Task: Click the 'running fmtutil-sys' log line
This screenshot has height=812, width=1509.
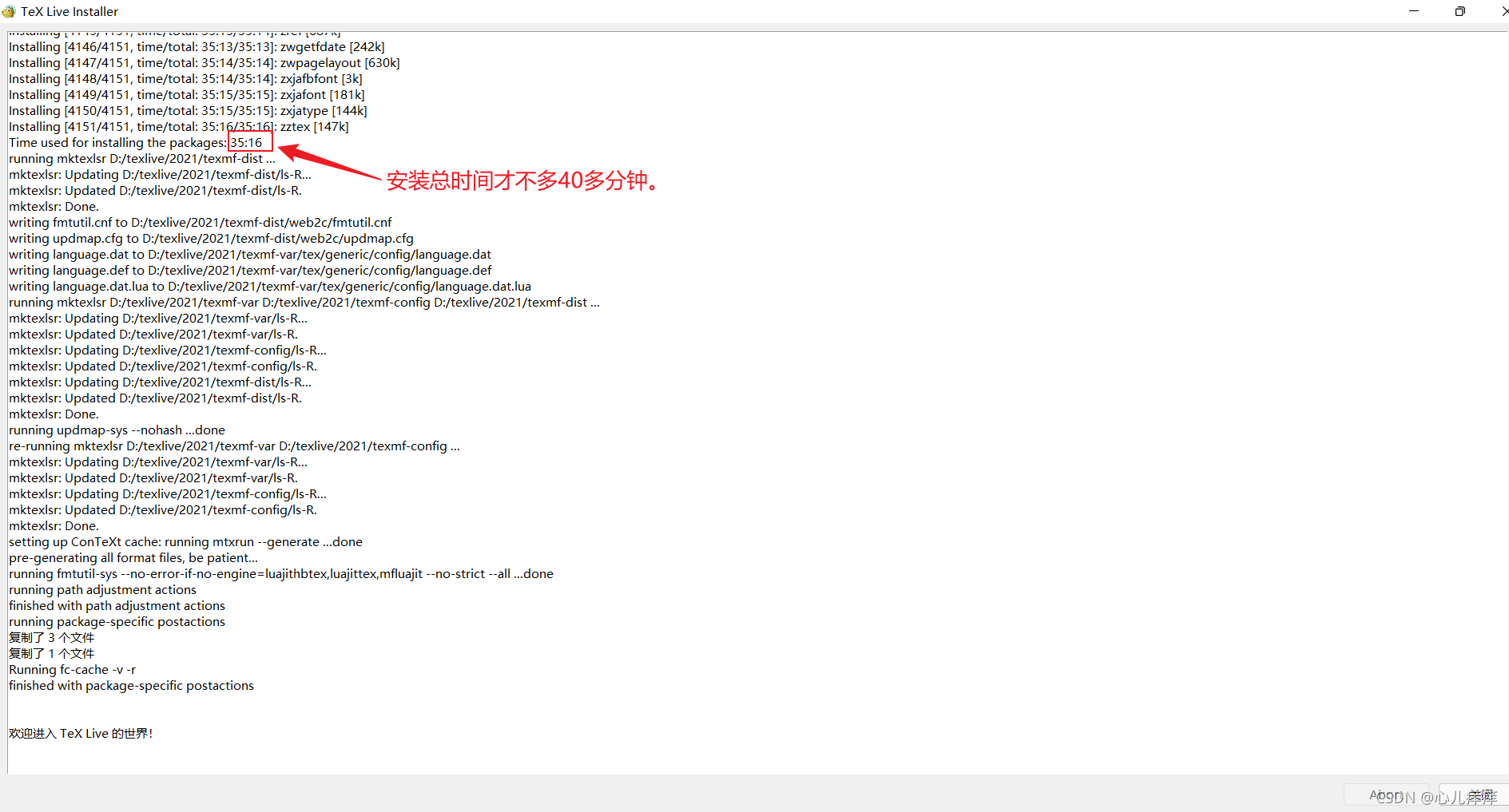Action: [x=281, y=574]
